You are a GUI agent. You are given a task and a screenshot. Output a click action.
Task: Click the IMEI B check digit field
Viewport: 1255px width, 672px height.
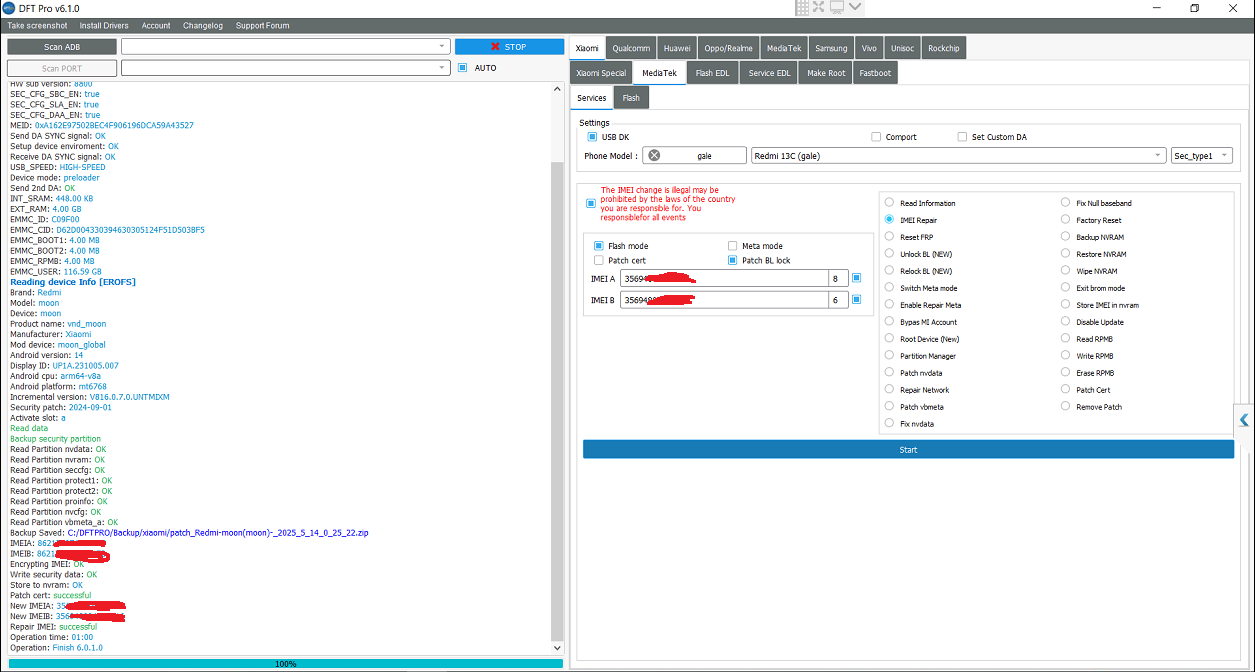click(x=838, y=299)
